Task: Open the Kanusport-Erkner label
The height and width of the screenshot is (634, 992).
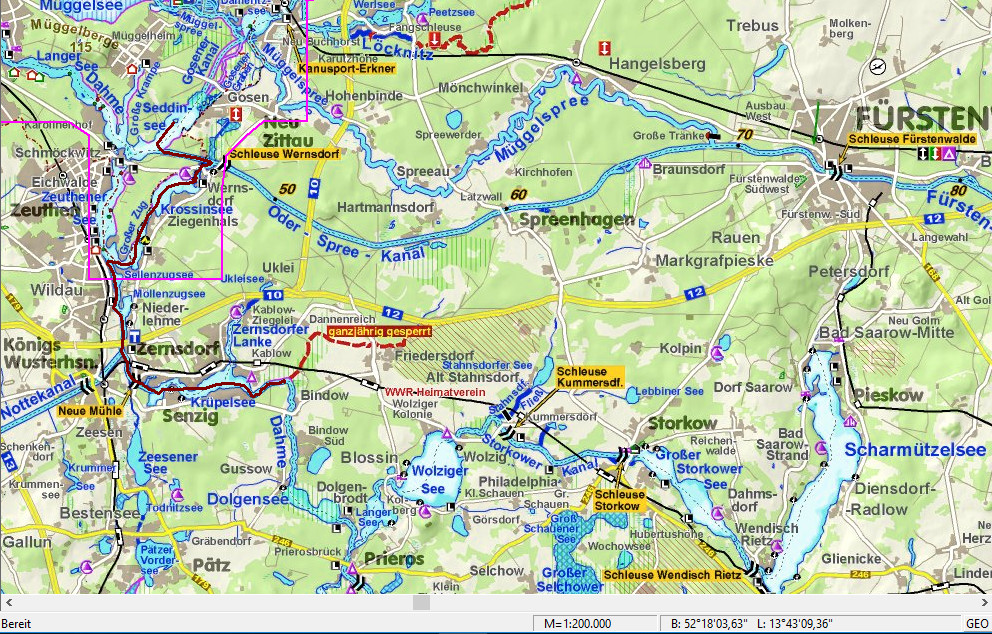Action: [x=347, y=69]
